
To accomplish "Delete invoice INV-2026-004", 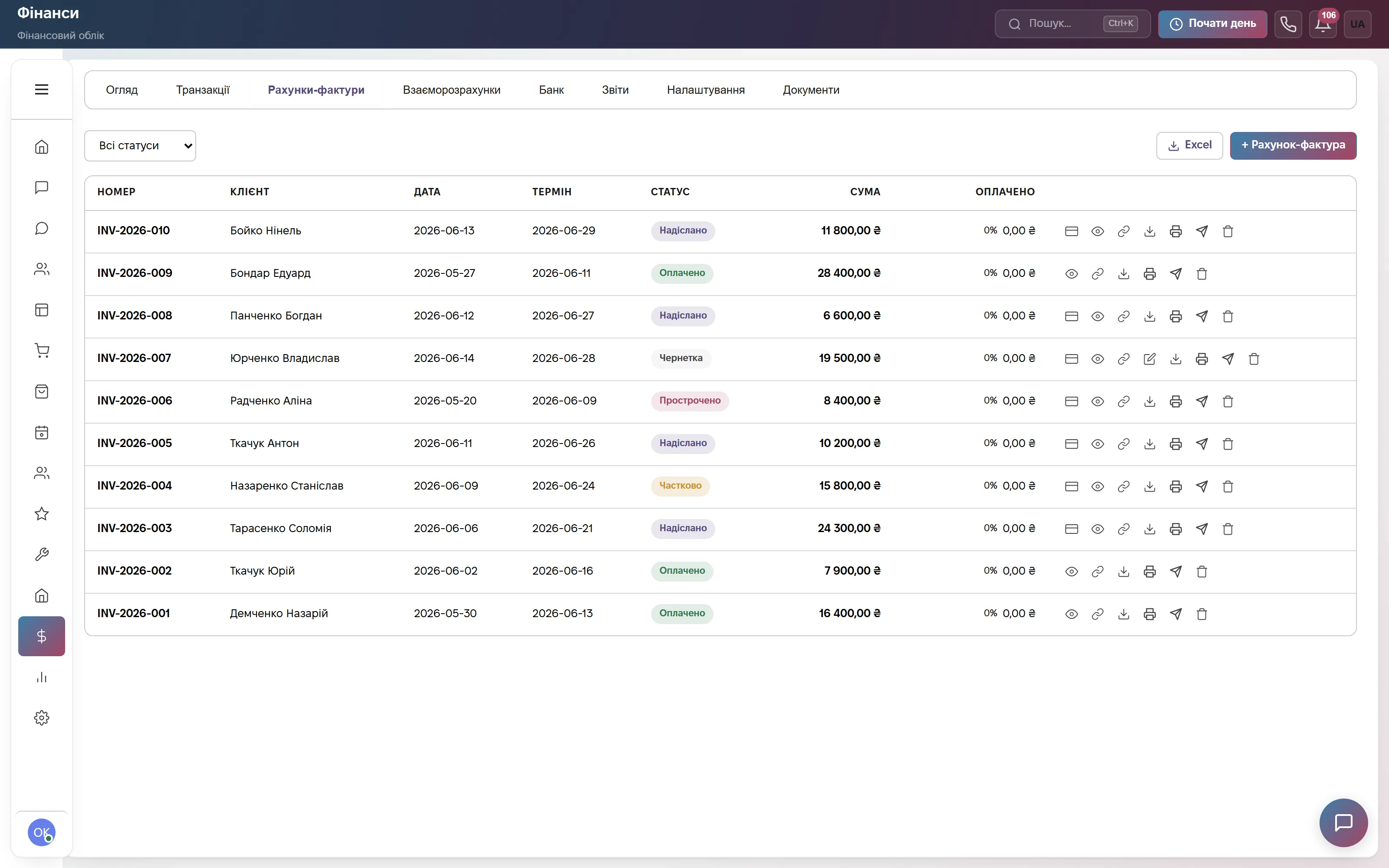I will point(1228,486).
